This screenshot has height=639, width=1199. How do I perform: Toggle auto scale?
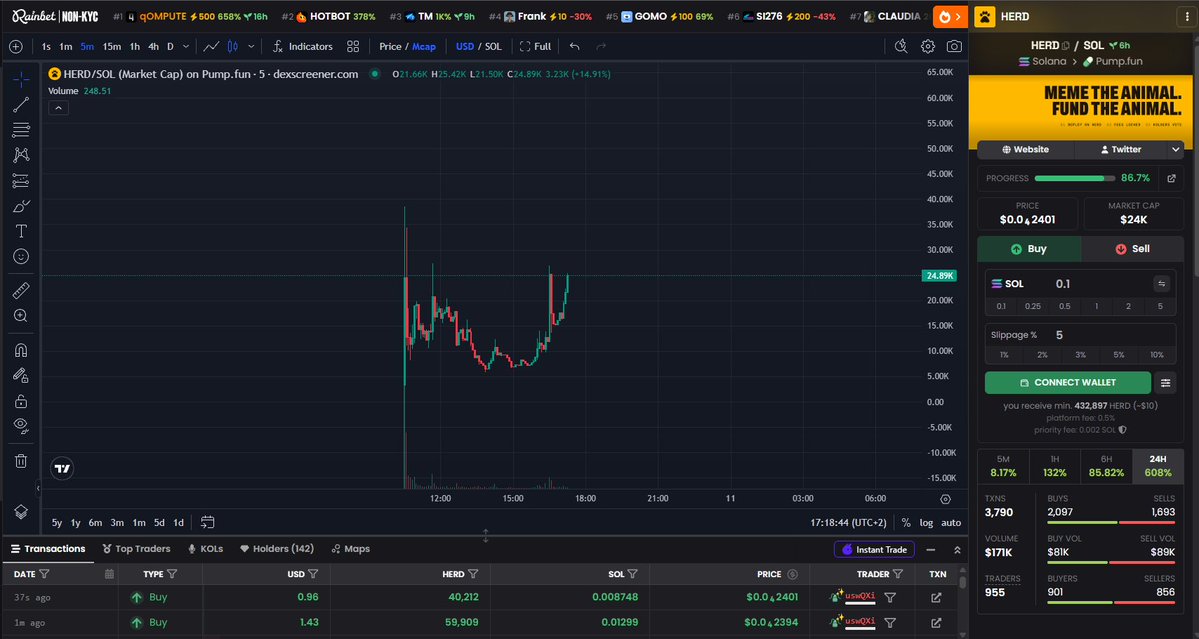[x=951, y=523]
